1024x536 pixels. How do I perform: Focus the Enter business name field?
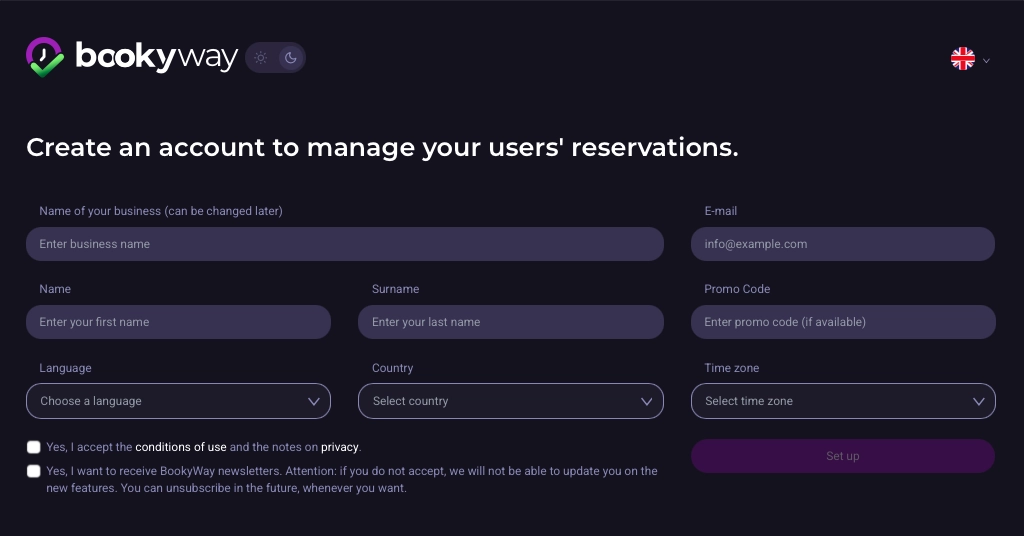344,244
